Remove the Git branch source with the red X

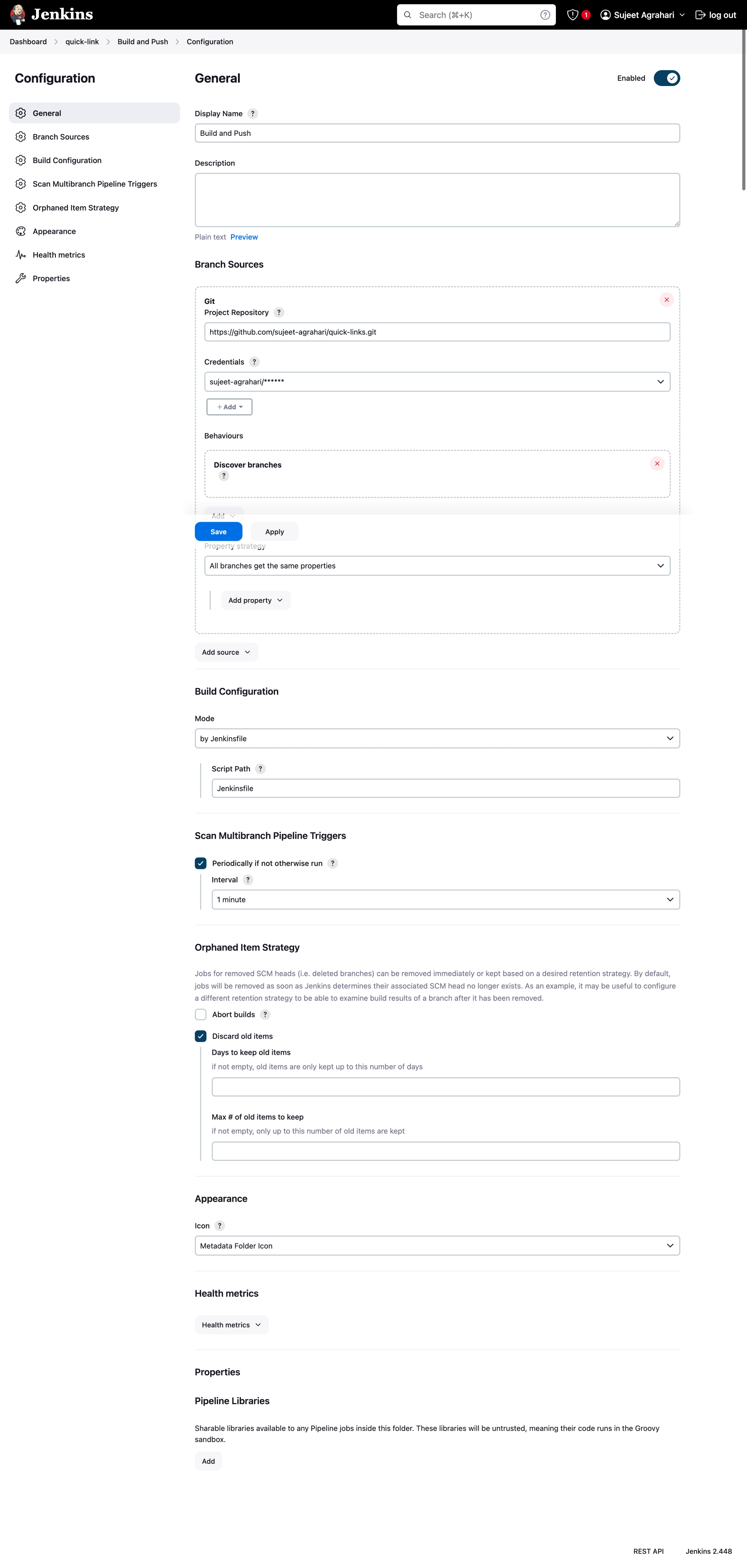tap(666, 299)
